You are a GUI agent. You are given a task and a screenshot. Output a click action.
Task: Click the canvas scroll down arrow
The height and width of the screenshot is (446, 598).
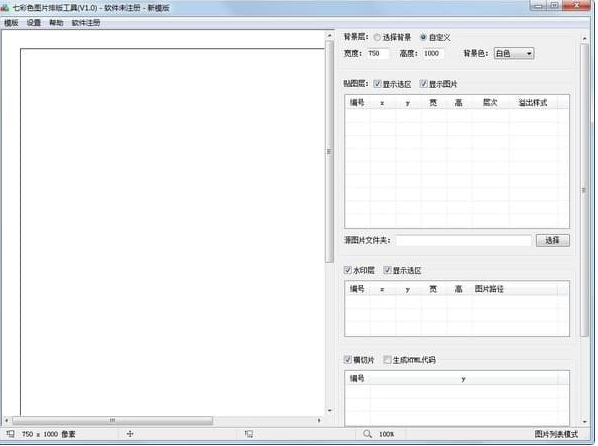click(x=330, y=411)
